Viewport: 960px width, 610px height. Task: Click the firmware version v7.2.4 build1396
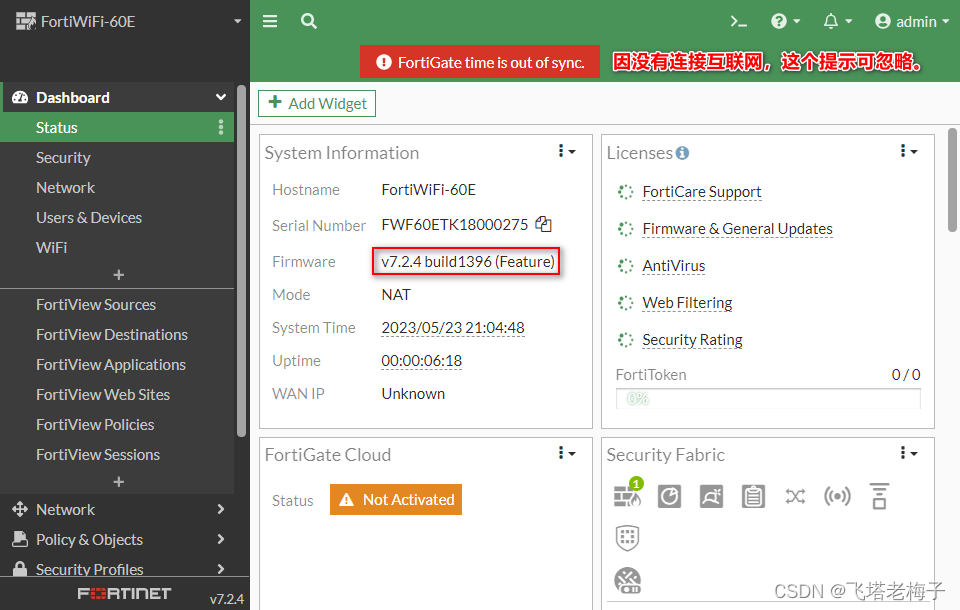[467, 262]
